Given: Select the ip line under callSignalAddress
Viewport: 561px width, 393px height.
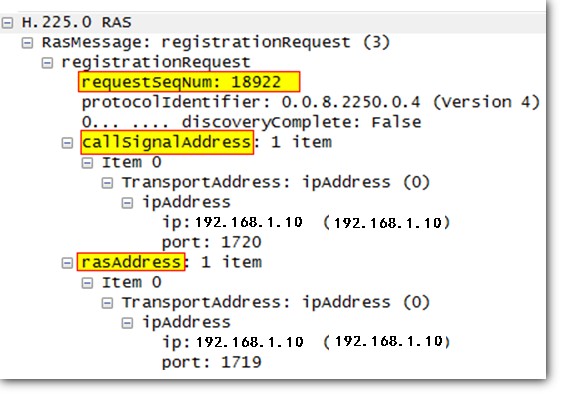Looking at the screenshot, I should [306, 223].
